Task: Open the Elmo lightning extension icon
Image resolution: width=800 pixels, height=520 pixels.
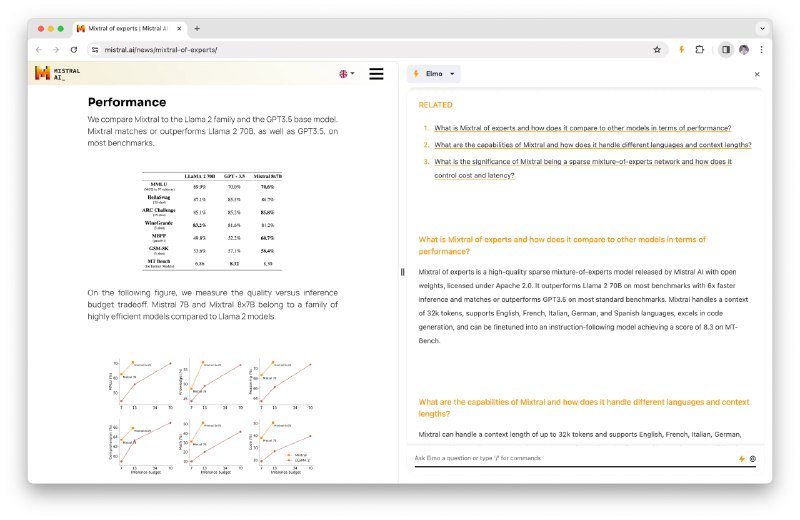Action: click(x=681, y=49)
